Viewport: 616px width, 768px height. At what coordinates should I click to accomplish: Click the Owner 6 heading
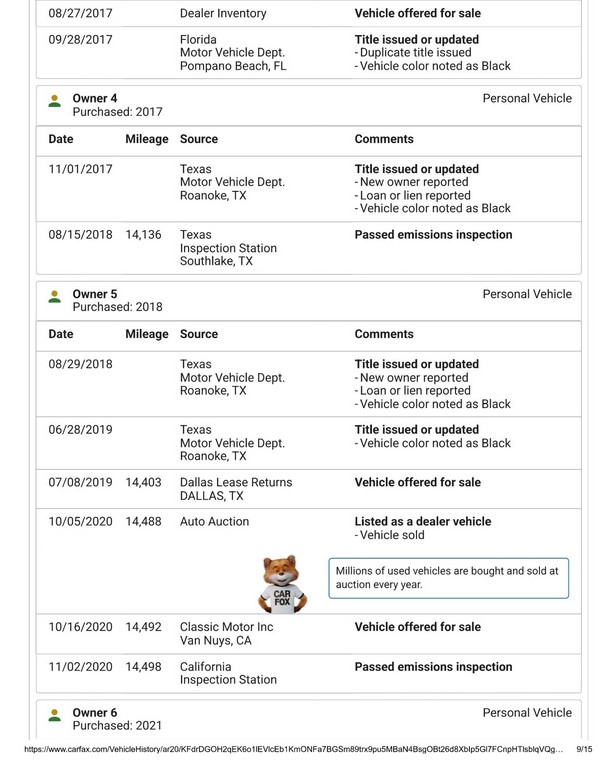coord(95,713)
